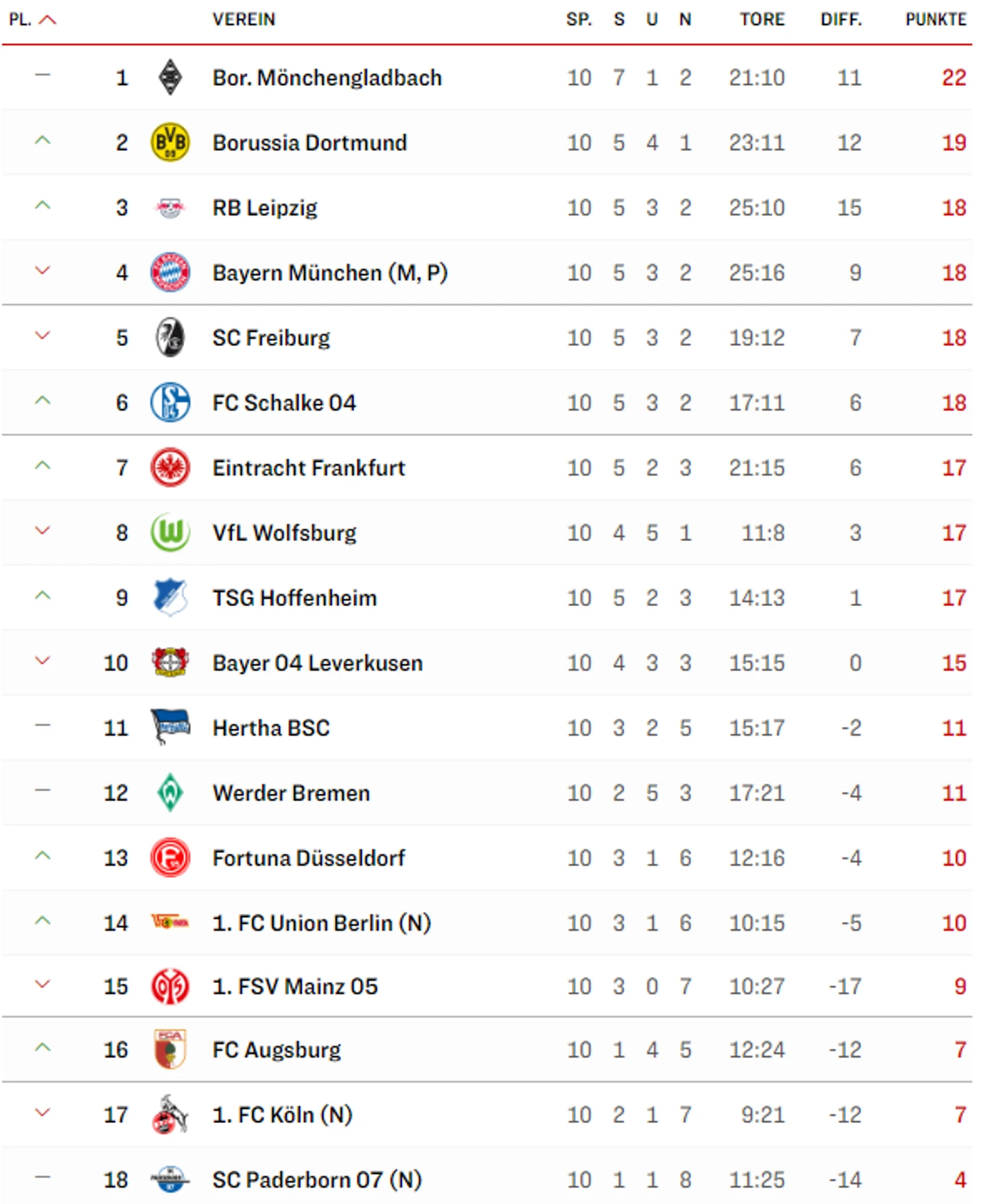Sort by the TORE column header
The height and width of the screenshot is (1204, 1002).
[x=762, y=20]
